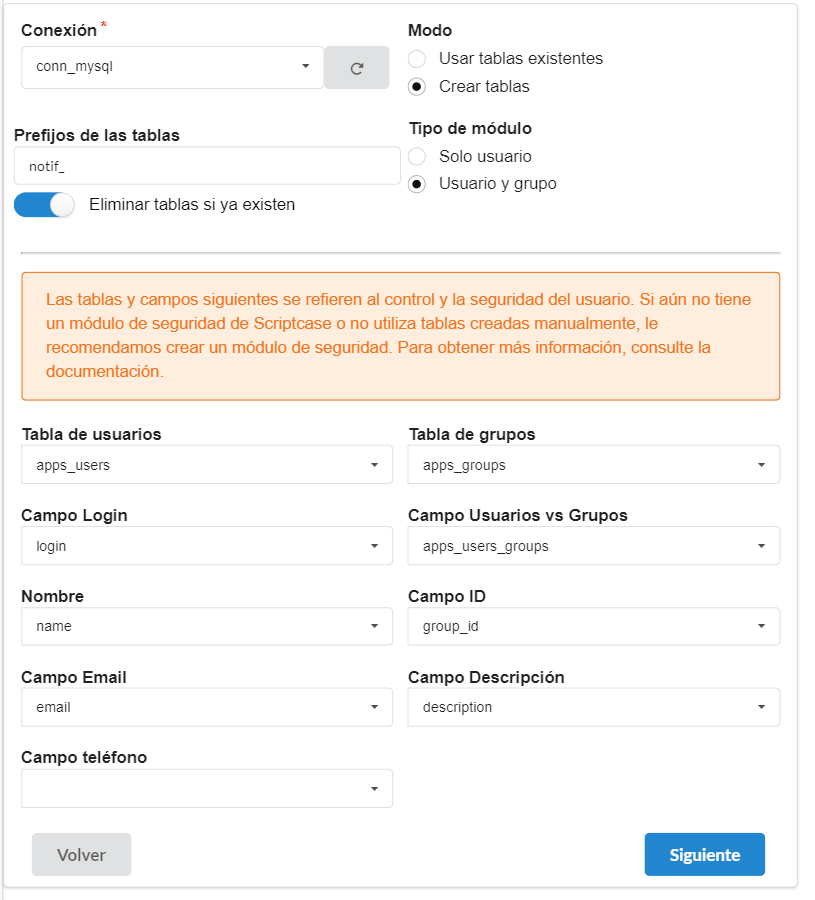Disable the Eliminar tablas si ya existen toggle
Viewport: 815px width, 900px height.
(x=44, y=204)
